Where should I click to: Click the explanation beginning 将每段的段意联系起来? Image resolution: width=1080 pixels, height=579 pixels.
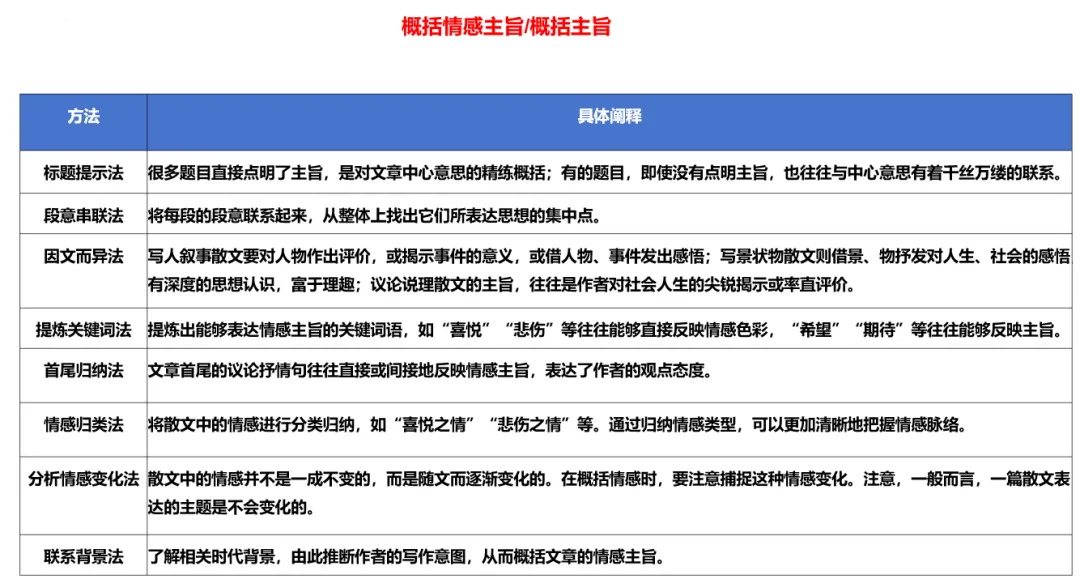(375, 215)
